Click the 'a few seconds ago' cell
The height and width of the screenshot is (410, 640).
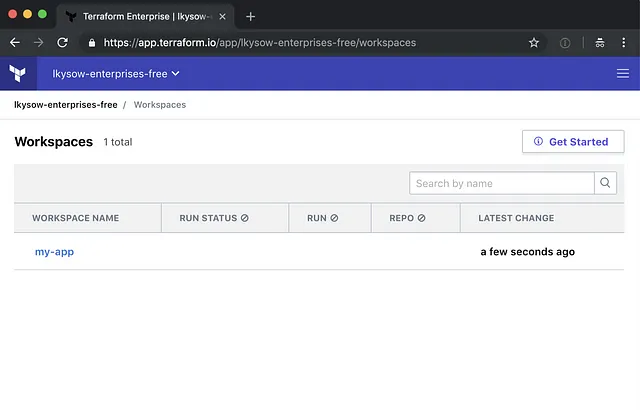point(527,252)
